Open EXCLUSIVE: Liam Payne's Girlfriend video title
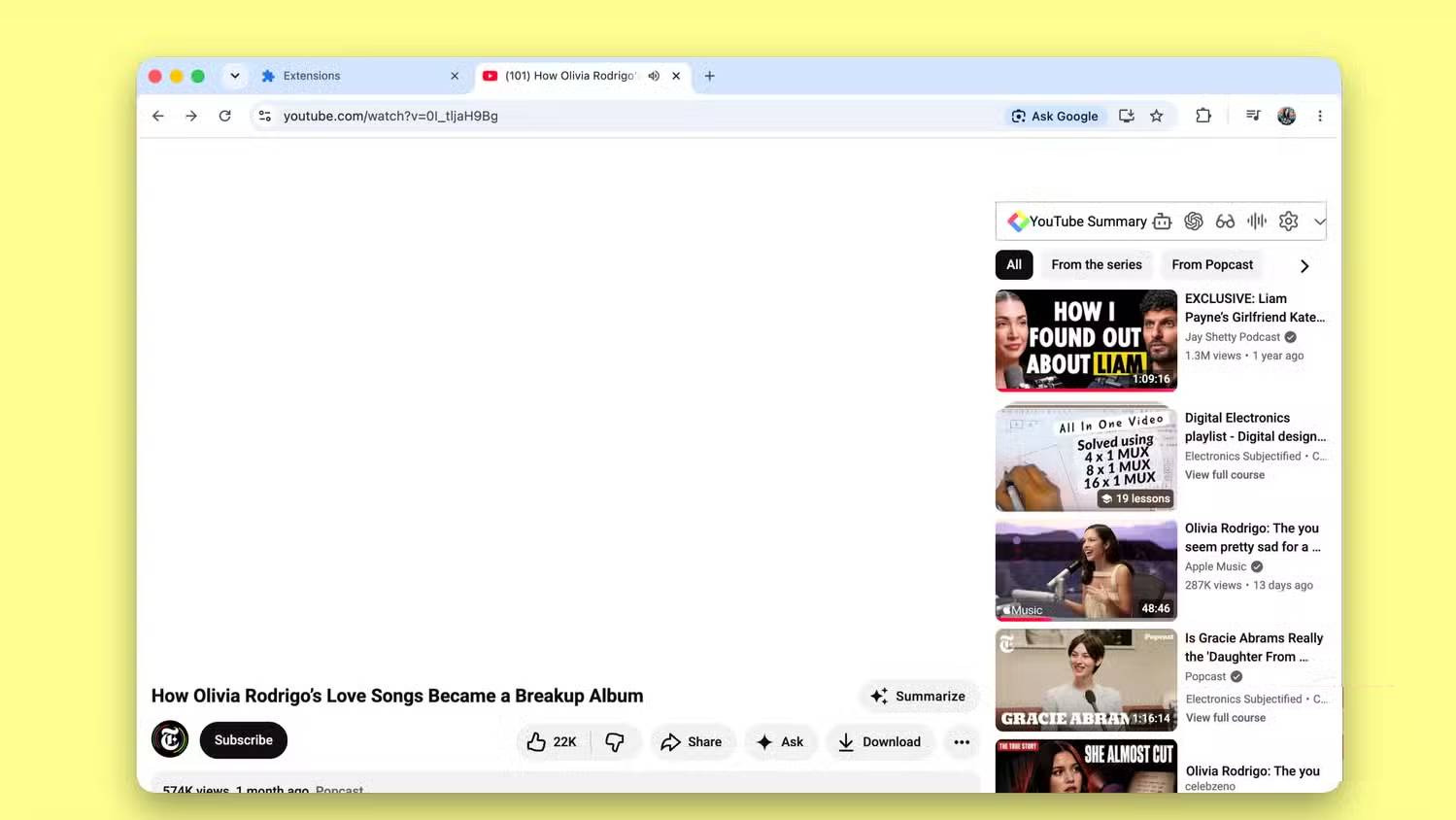Viewport: 1456px width, 820px height. [x=1255, y=308]
